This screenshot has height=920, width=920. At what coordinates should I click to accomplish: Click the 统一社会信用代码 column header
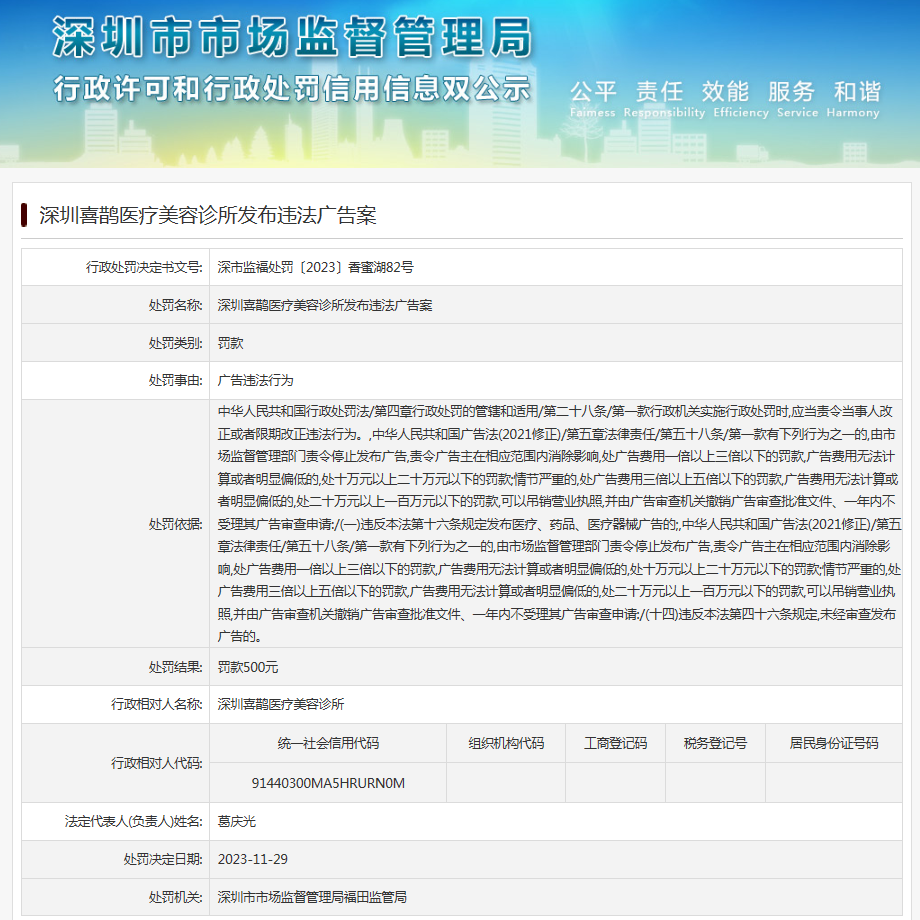pyautogui.click(x=328, y=743)
